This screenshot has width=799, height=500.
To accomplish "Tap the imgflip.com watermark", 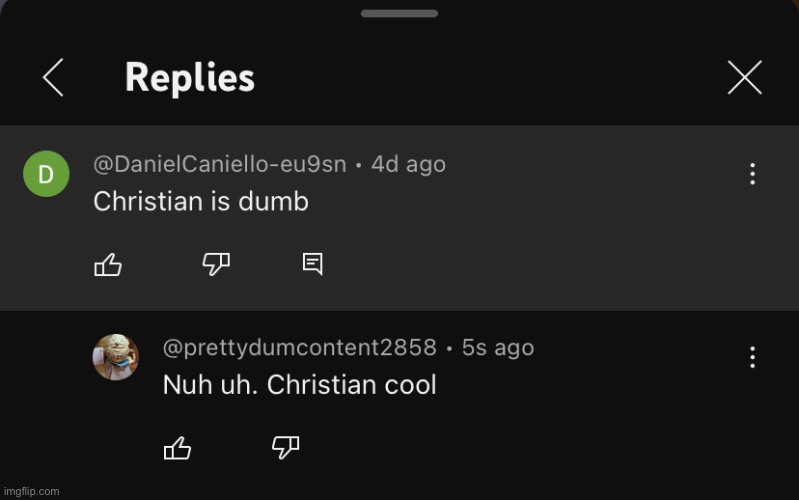I will pos(32,492).
